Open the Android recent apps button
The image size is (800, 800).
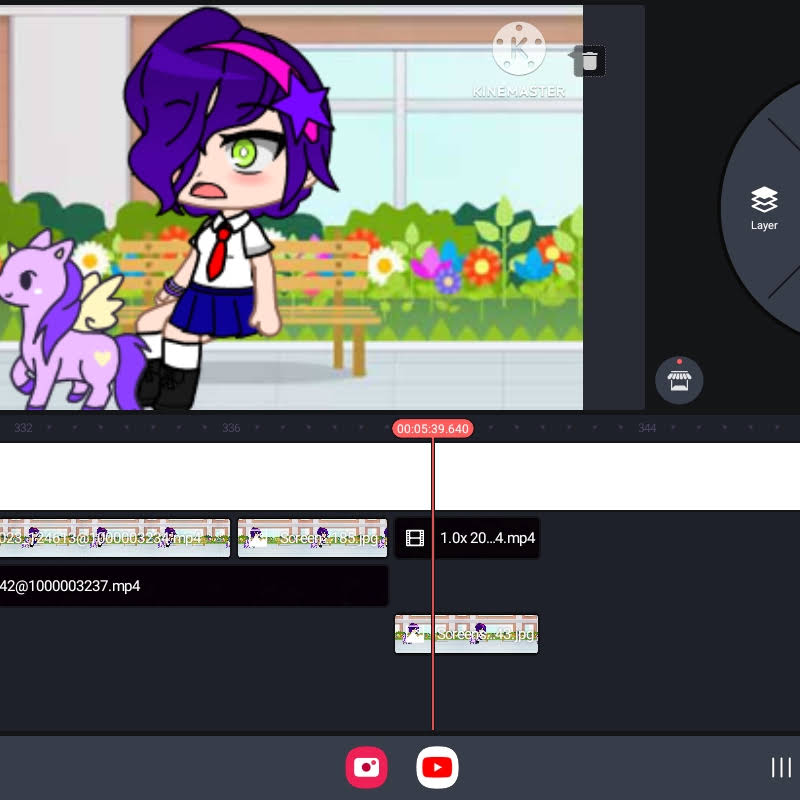[x=781, y=767]
